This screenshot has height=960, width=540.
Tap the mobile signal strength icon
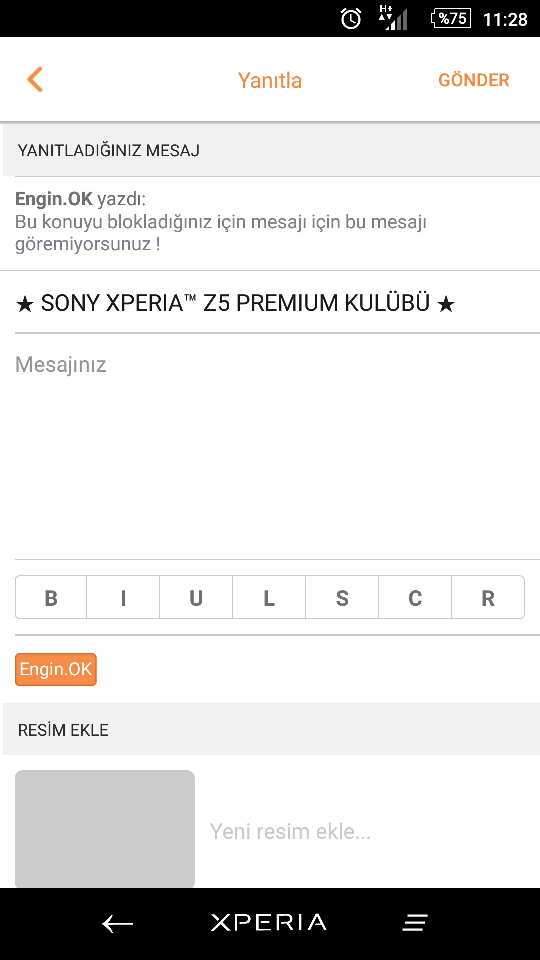[394, 18]
